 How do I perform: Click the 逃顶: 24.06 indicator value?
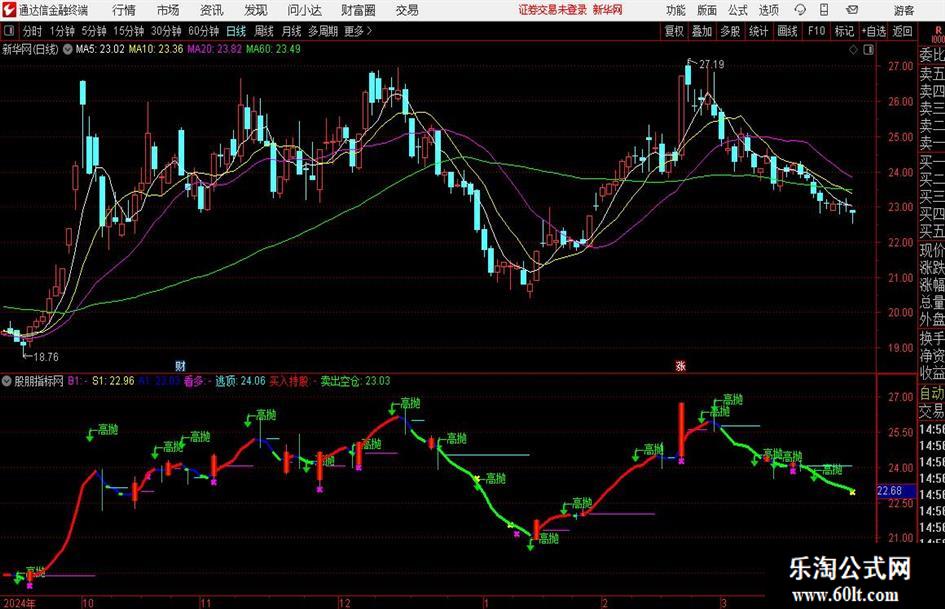click(240, 381)
